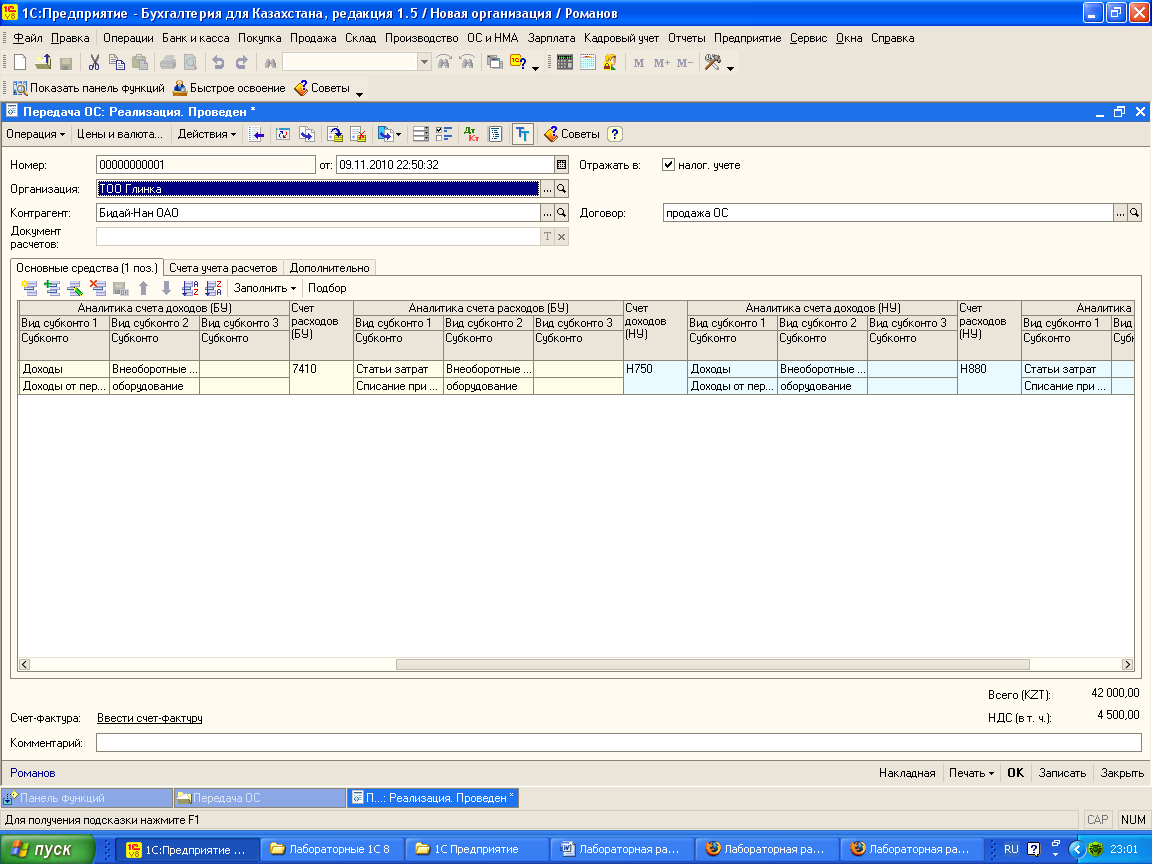The width and height of the screenshot is (1152, 864).
Task: Click the move row up arrow icon
Action: click(x=144, y=288)
